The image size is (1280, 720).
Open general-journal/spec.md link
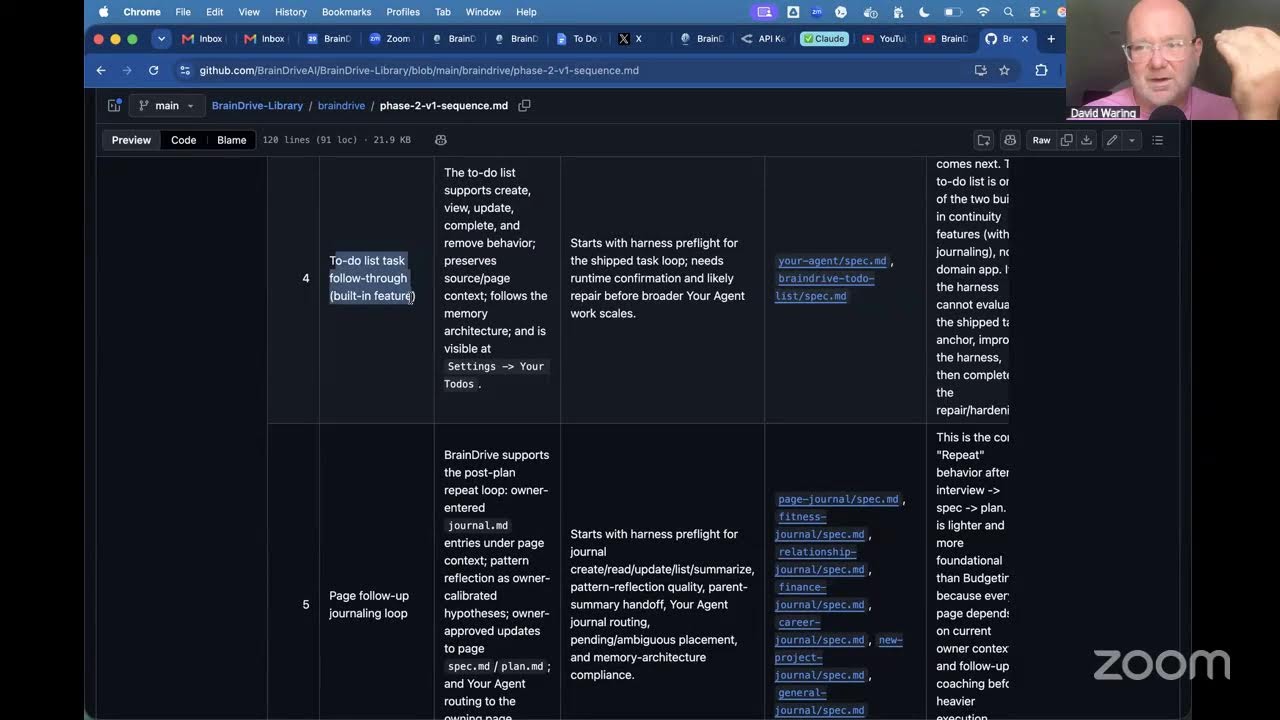point(820,701)
